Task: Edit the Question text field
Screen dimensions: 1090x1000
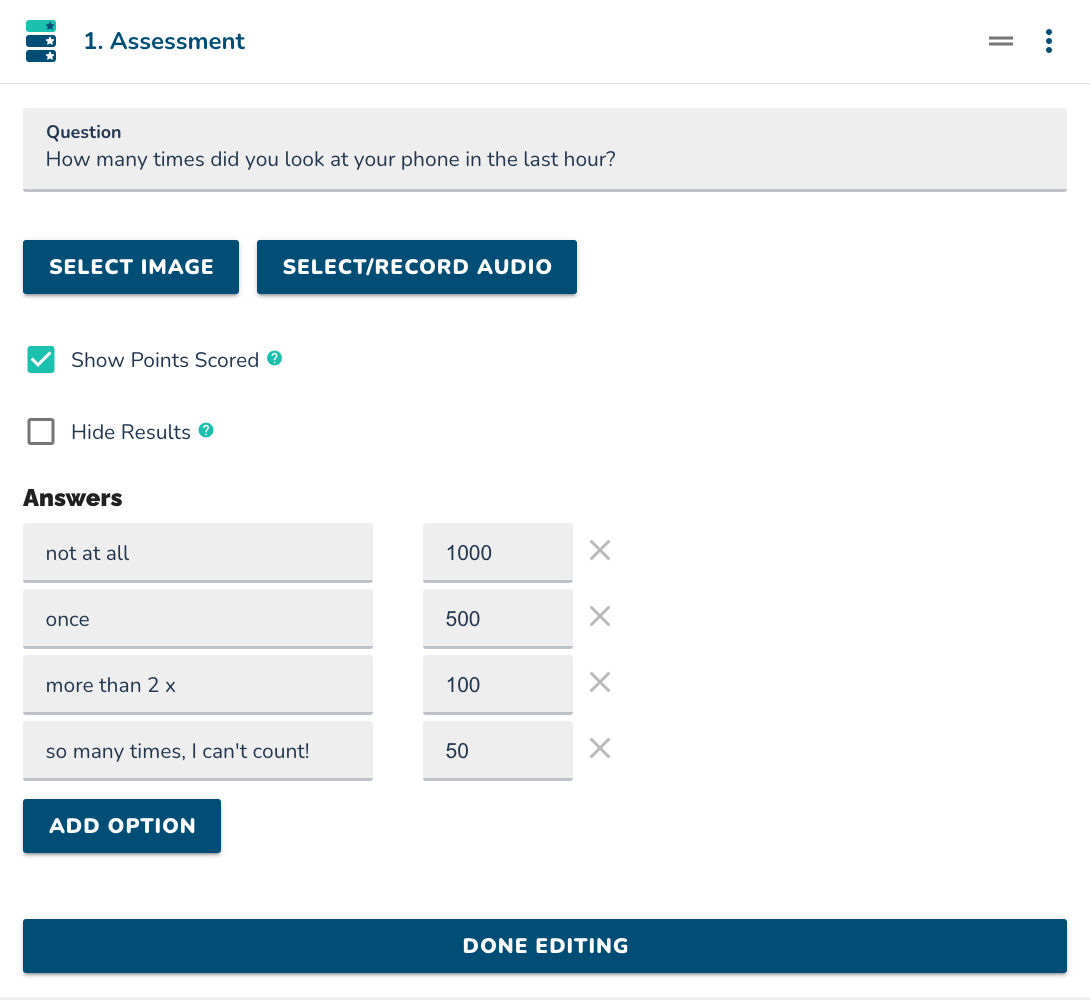Action: [545, 149]
